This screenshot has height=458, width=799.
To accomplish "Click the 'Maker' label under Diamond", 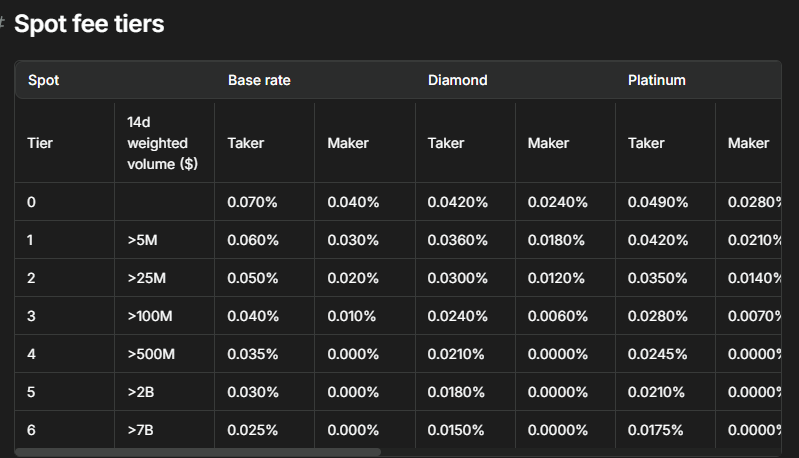I will click(548, 143).
